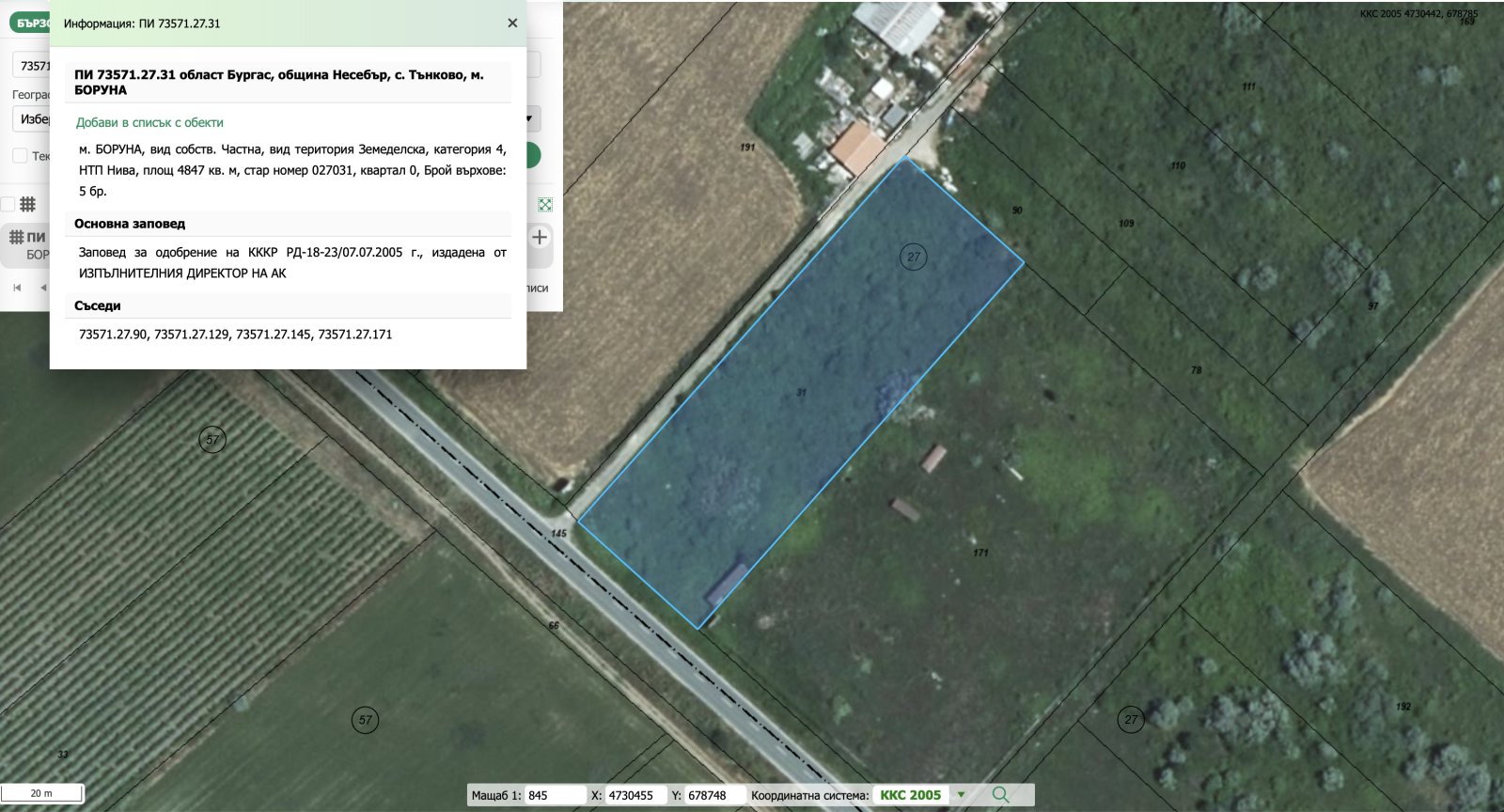Go to previous page of results
Screen dimensions: 1504x812
(x=42, y=288)
